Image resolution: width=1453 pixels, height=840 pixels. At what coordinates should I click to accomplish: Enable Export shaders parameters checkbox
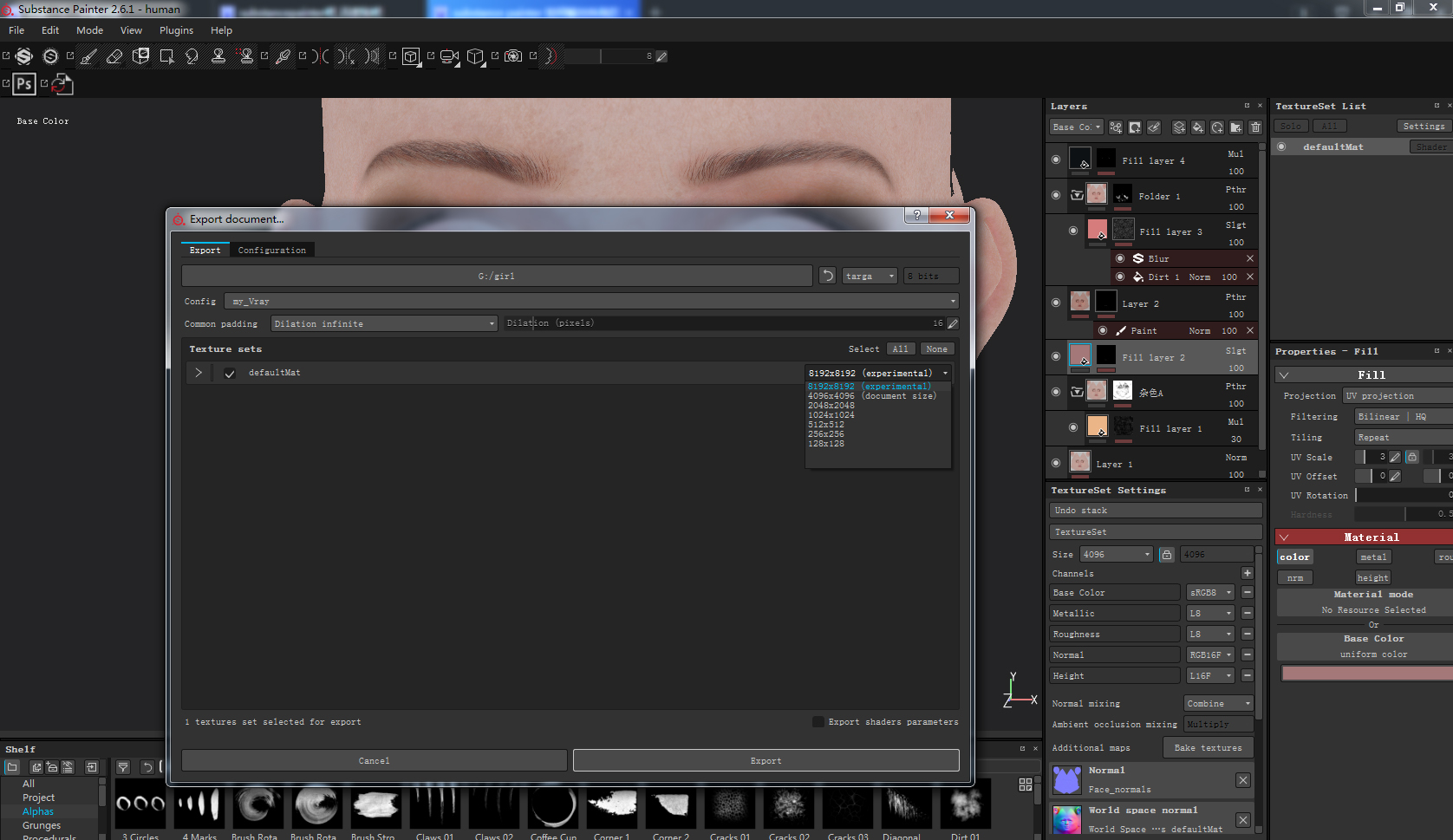pyautogui.click(x=818, y=722)
